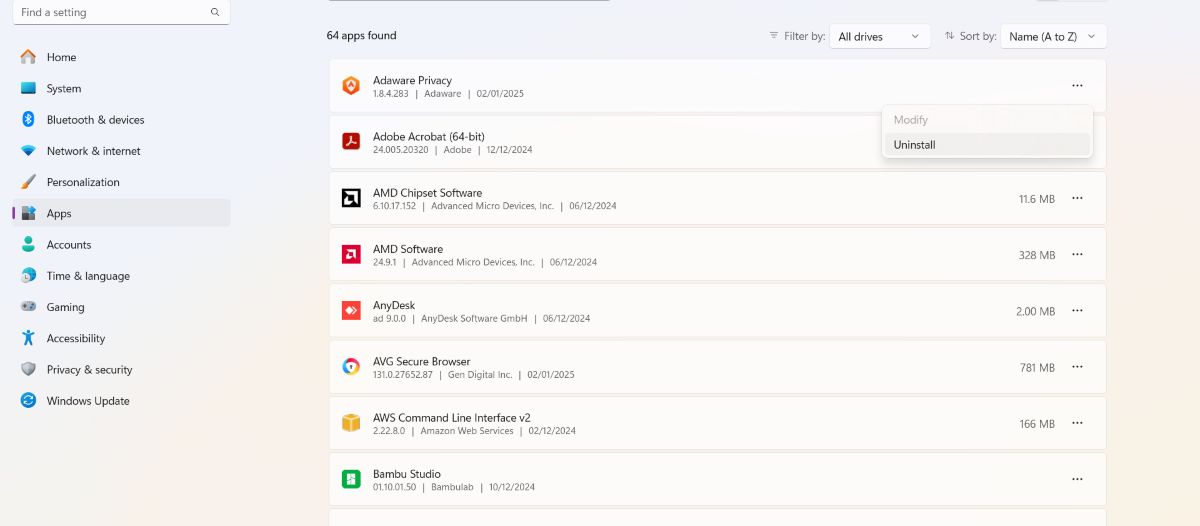Click the Bambu Studio app icon
Image resolution: width=1200 pixels, height=526 pixels.
[351, 479]
